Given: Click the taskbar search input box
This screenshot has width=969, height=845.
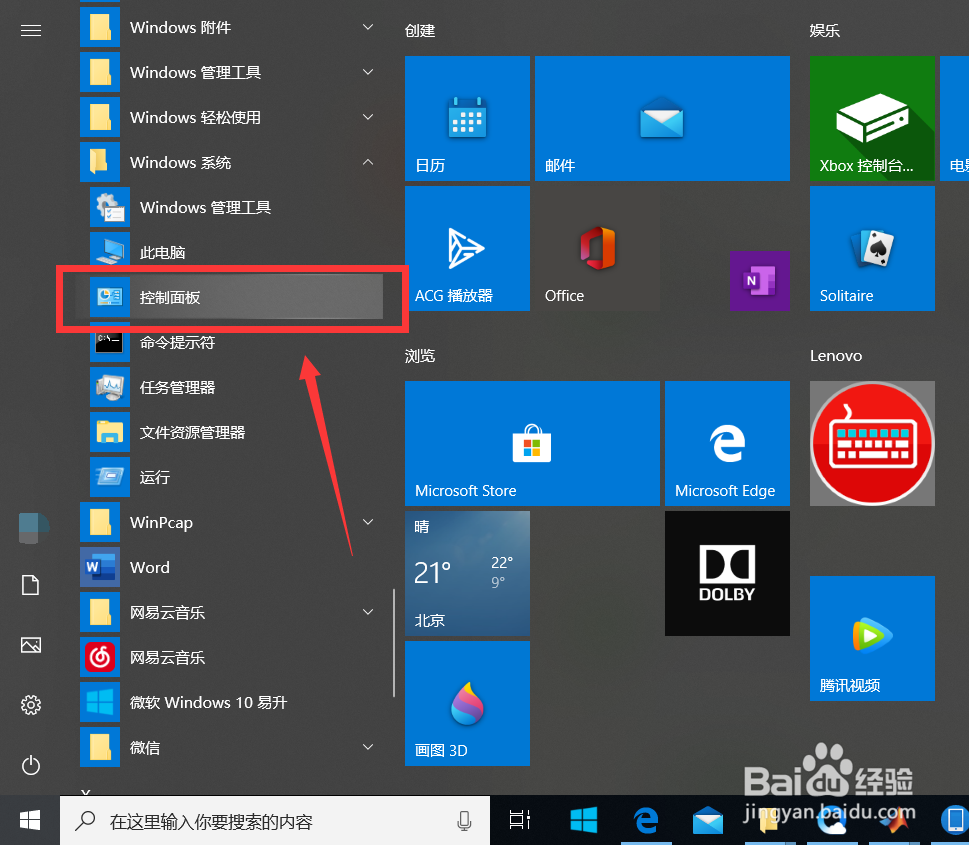Looking at the screenshot, I should click(x=274, y=821).
